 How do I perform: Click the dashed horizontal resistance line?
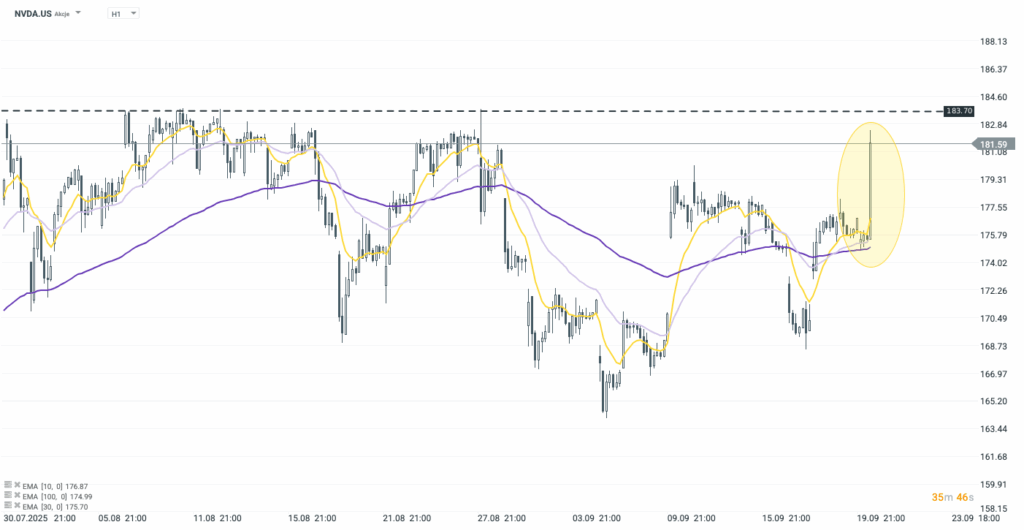tap(600, 110)
